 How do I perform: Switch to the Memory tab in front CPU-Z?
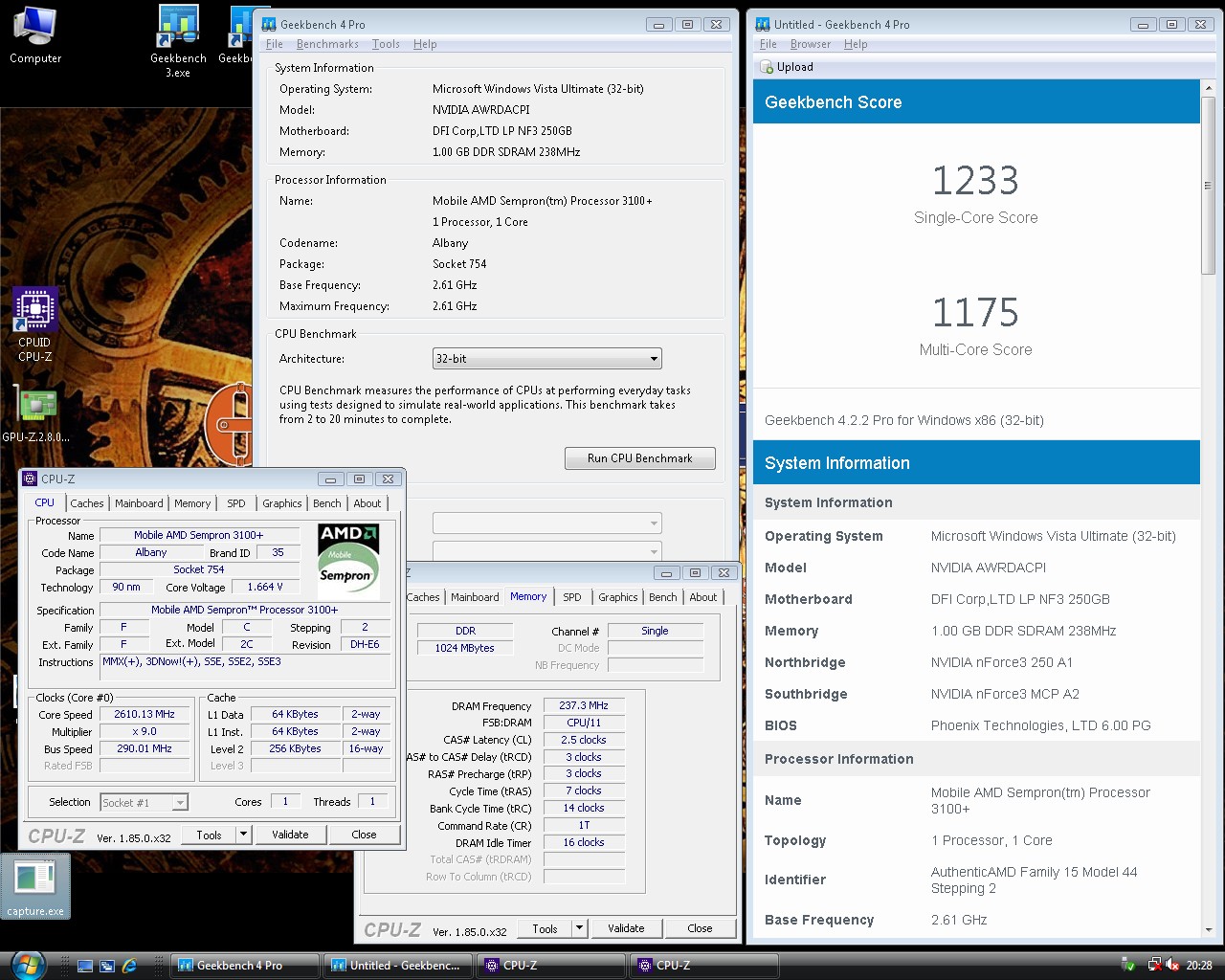coord(192,503)
